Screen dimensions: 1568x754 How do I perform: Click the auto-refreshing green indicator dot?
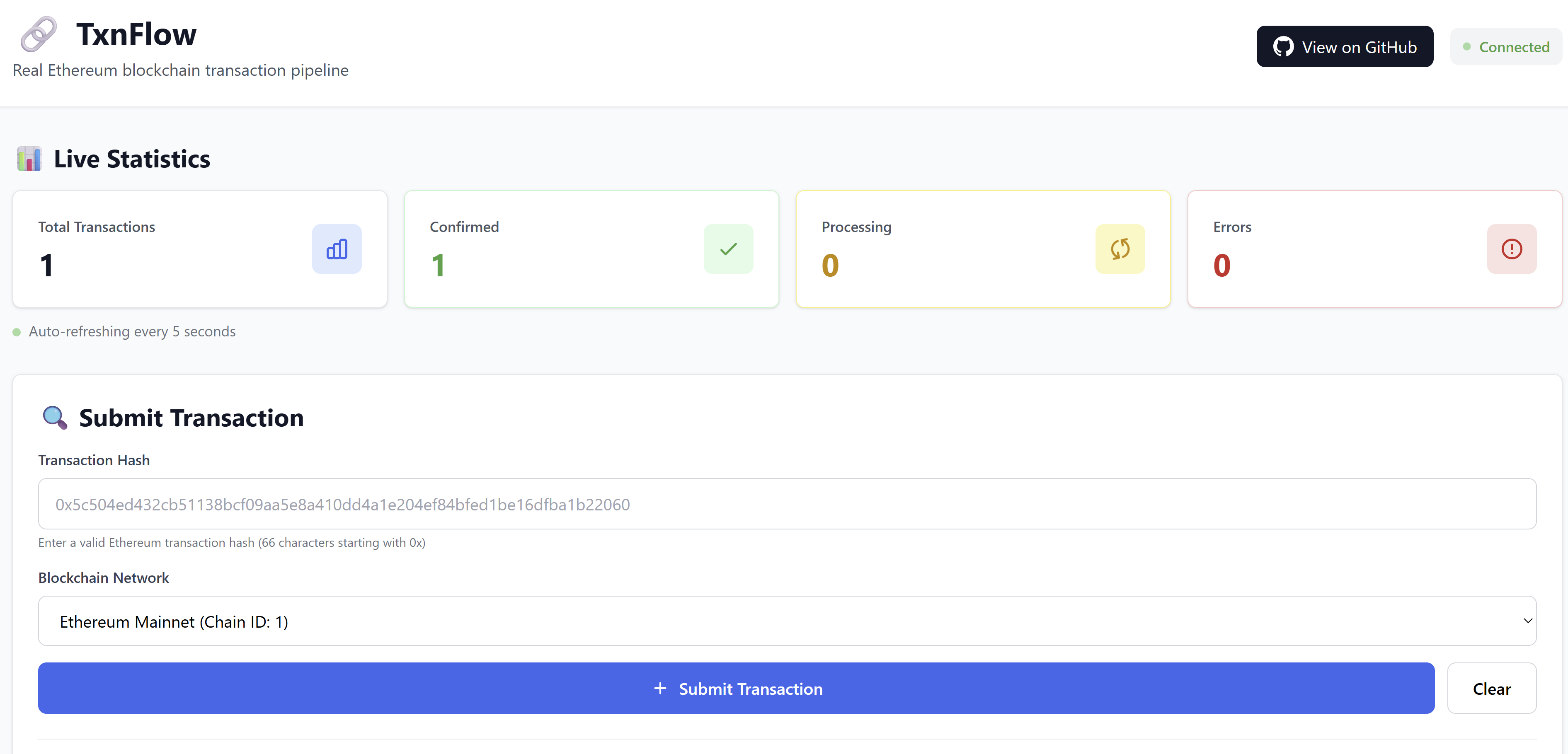17,332
